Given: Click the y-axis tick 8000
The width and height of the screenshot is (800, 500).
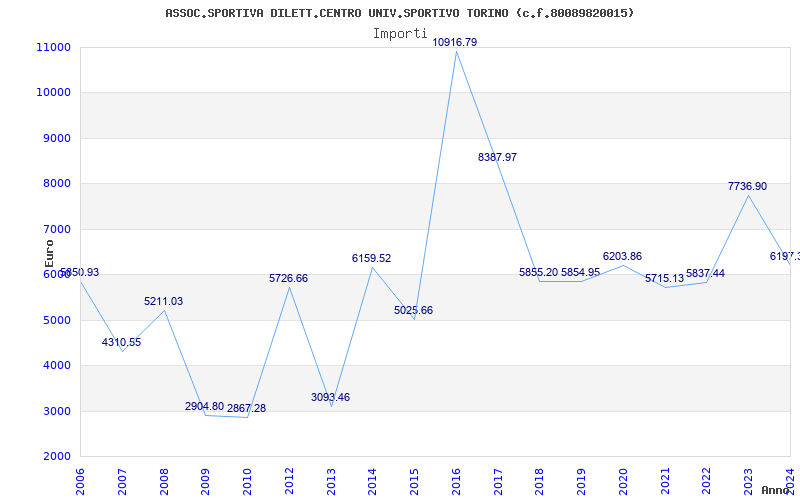Looking at the screenshot, I should [x=56, y=184].
